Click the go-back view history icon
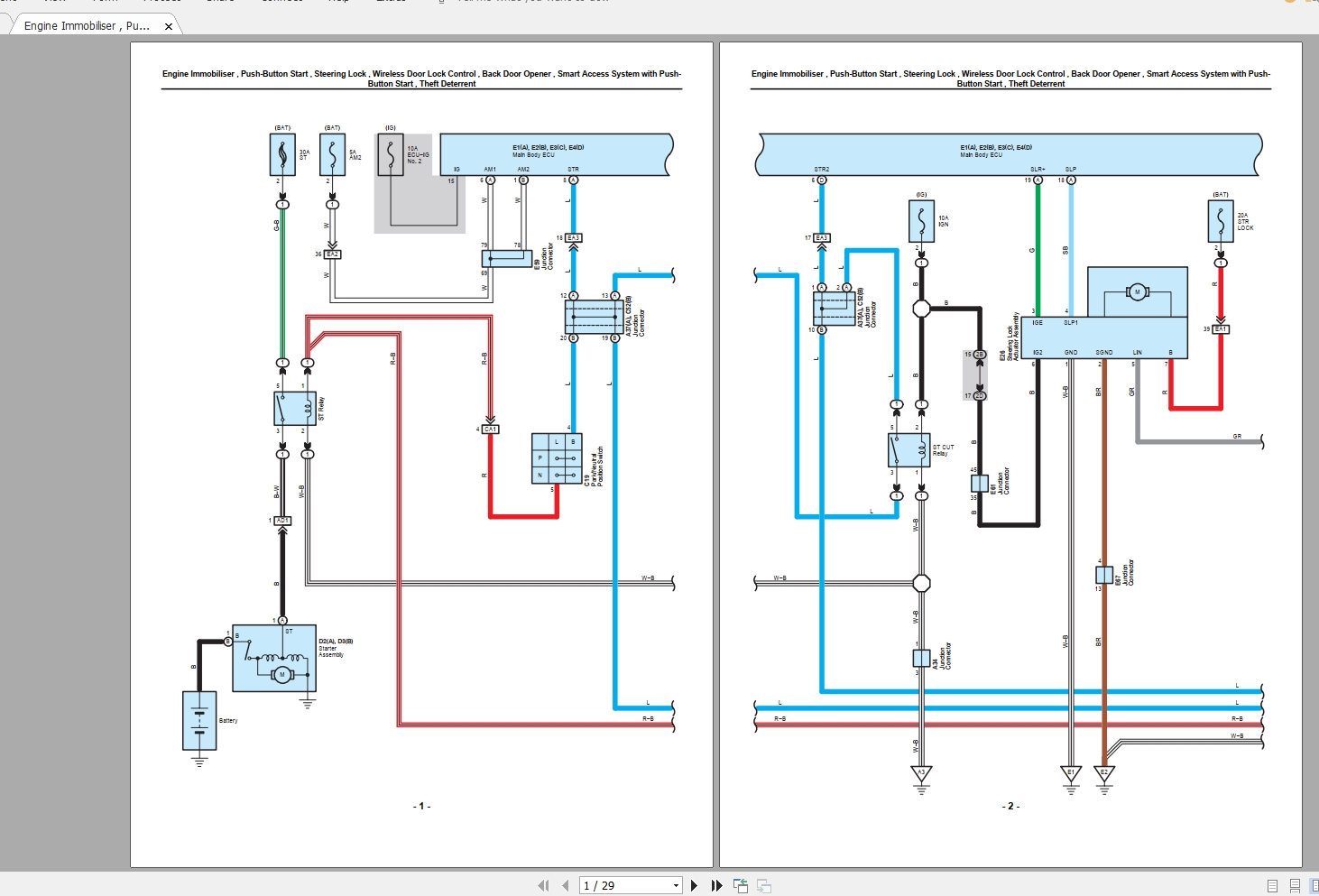This screenshot has height=896, width=1319. [740, 885]
